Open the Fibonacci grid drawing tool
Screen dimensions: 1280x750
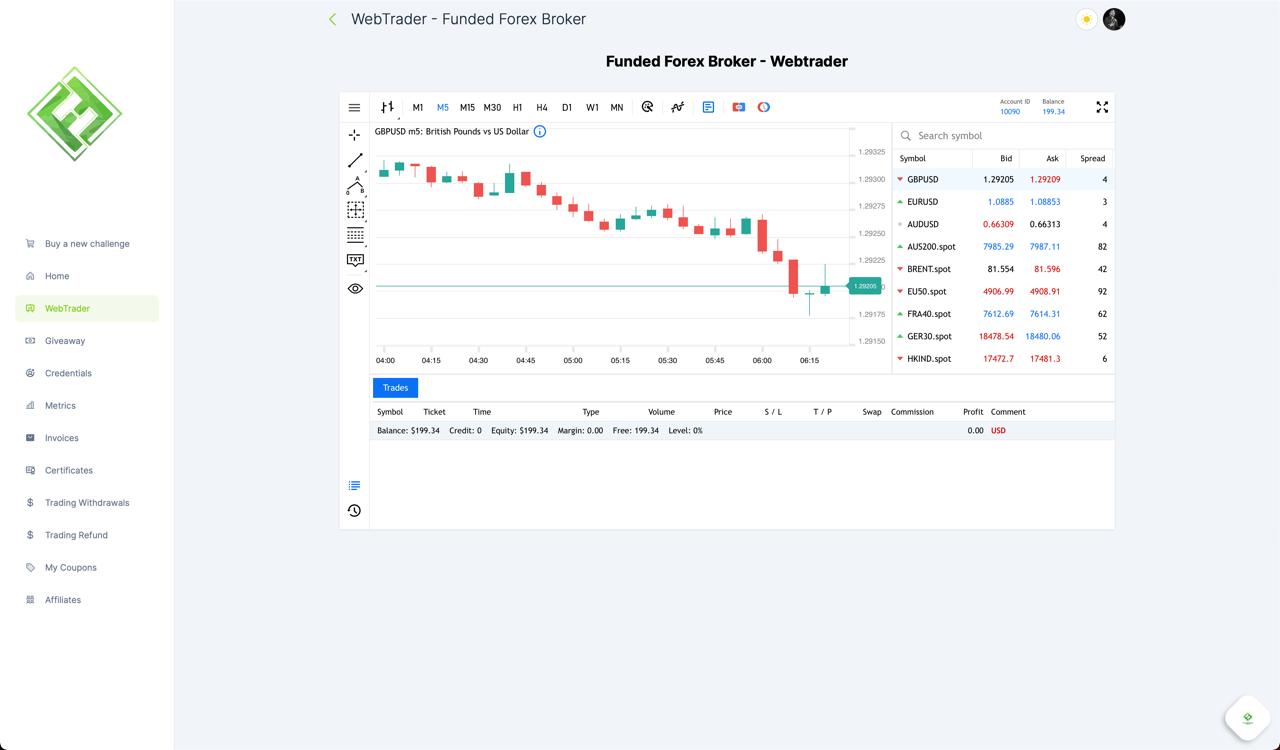pyautogui.click(x=355, y=235)
